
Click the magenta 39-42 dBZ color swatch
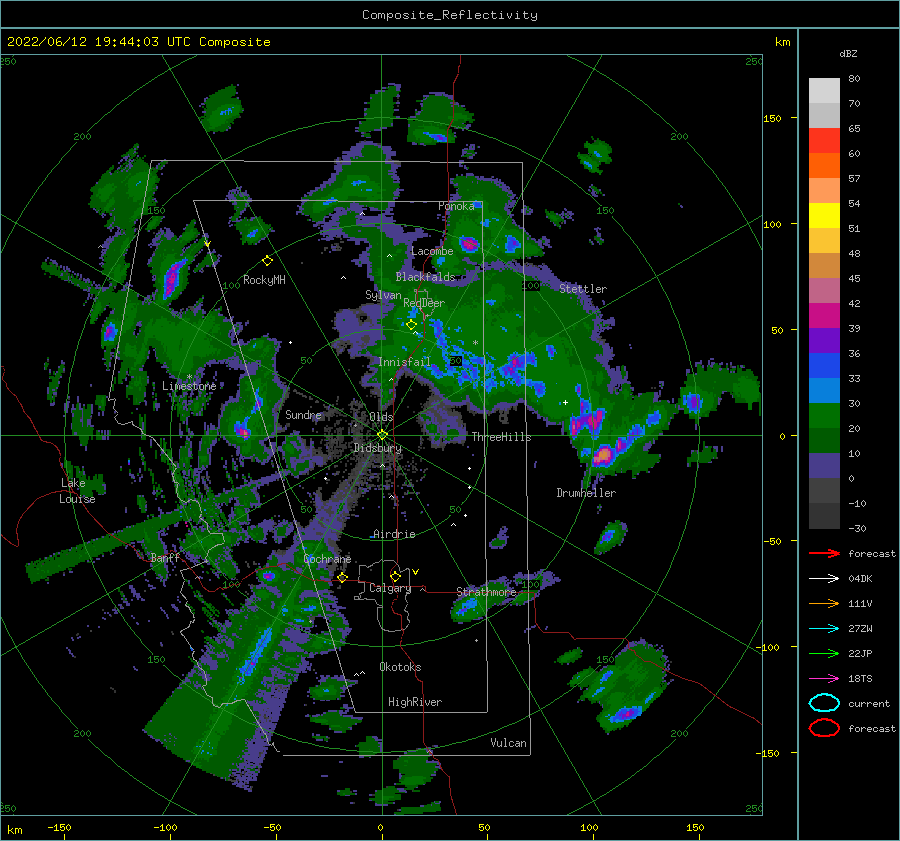[x=824, y=316]
